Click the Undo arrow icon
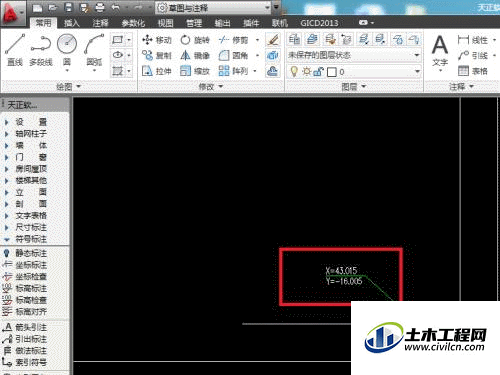500x375 pixels. [x=115, y=8]
